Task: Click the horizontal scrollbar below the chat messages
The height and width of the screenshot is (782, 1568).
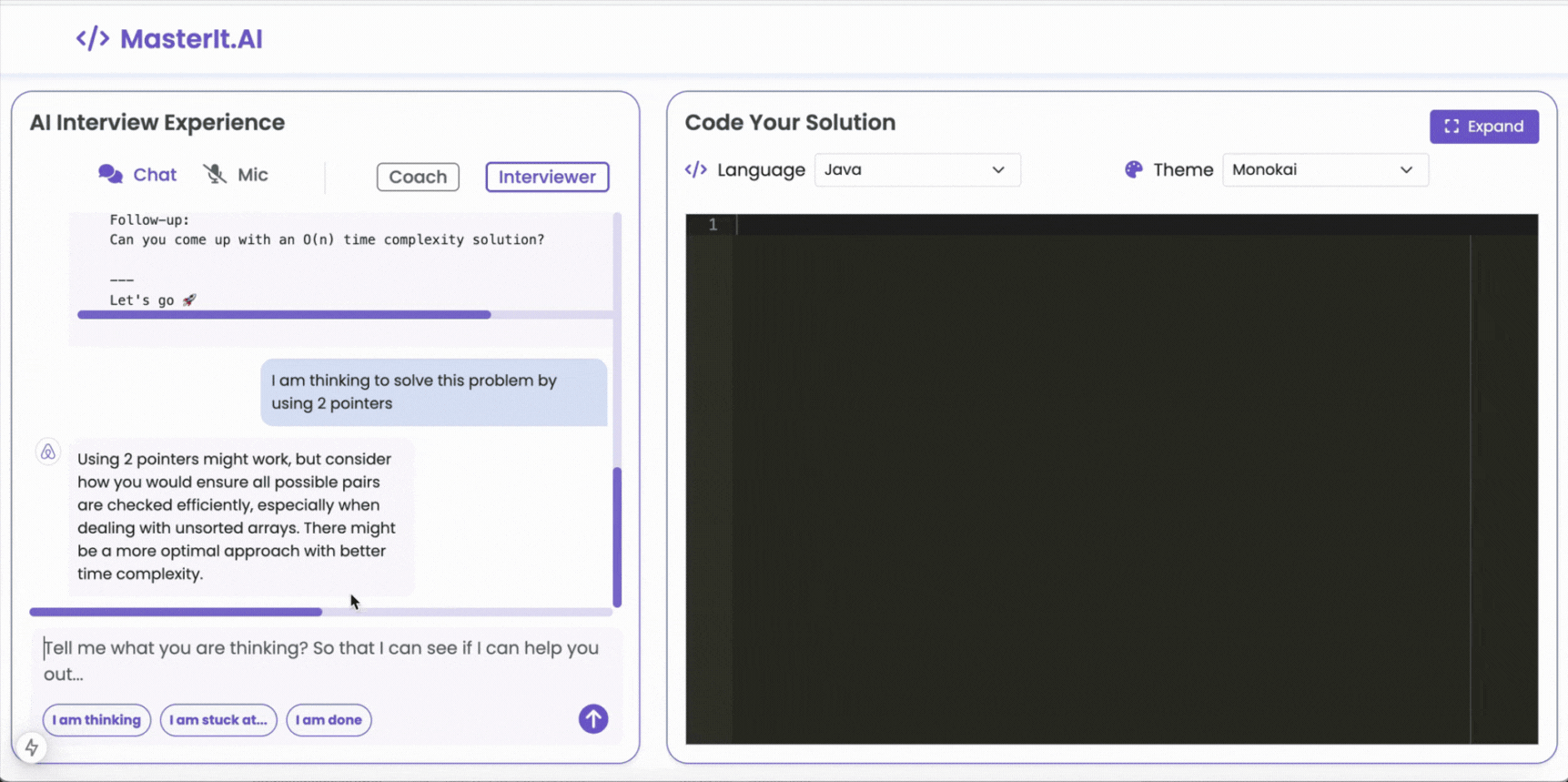Action: point(176,612)
